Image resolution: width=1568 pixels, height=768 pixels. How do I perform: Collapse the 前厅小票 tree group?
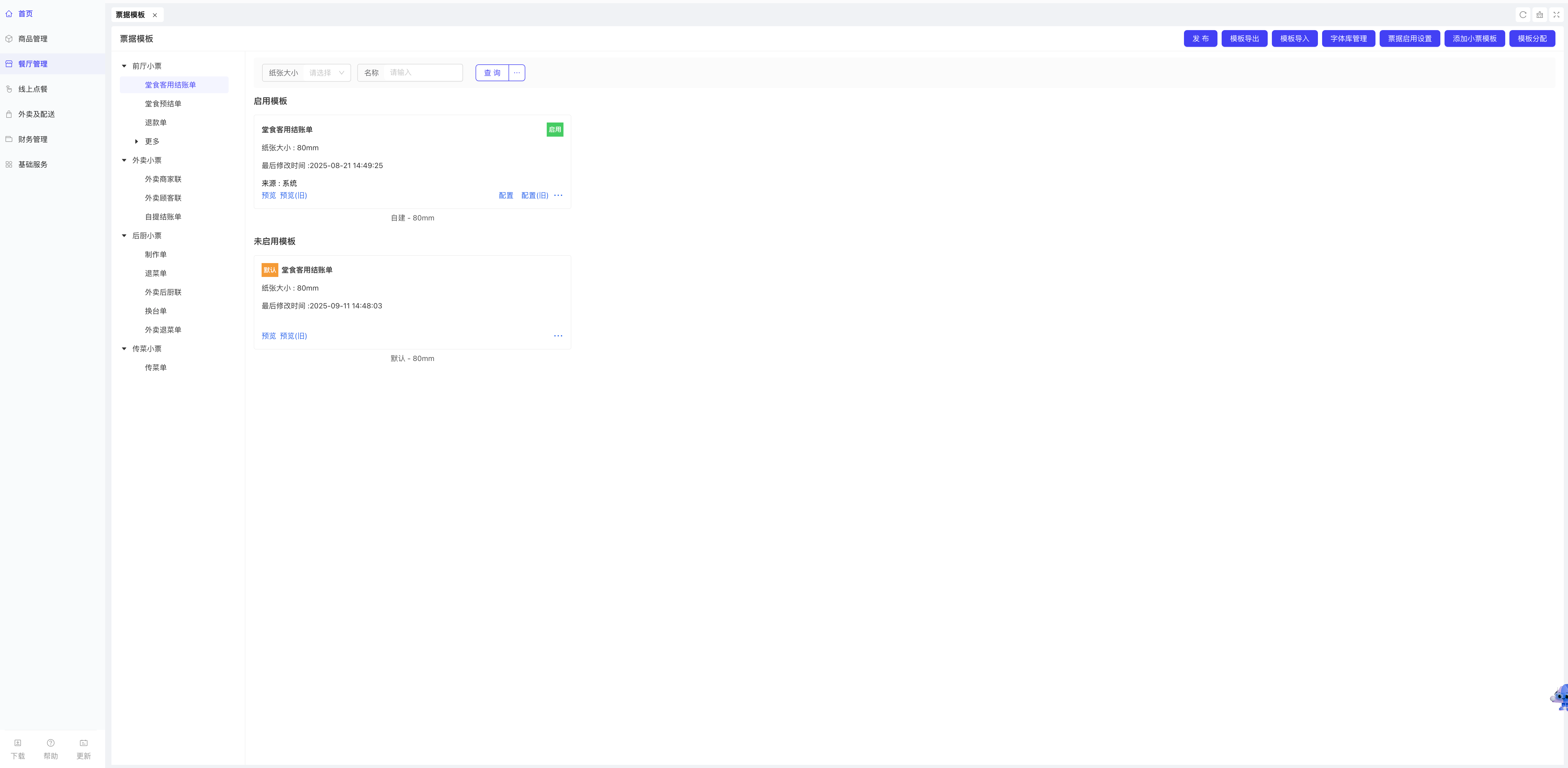coord(124,66)
